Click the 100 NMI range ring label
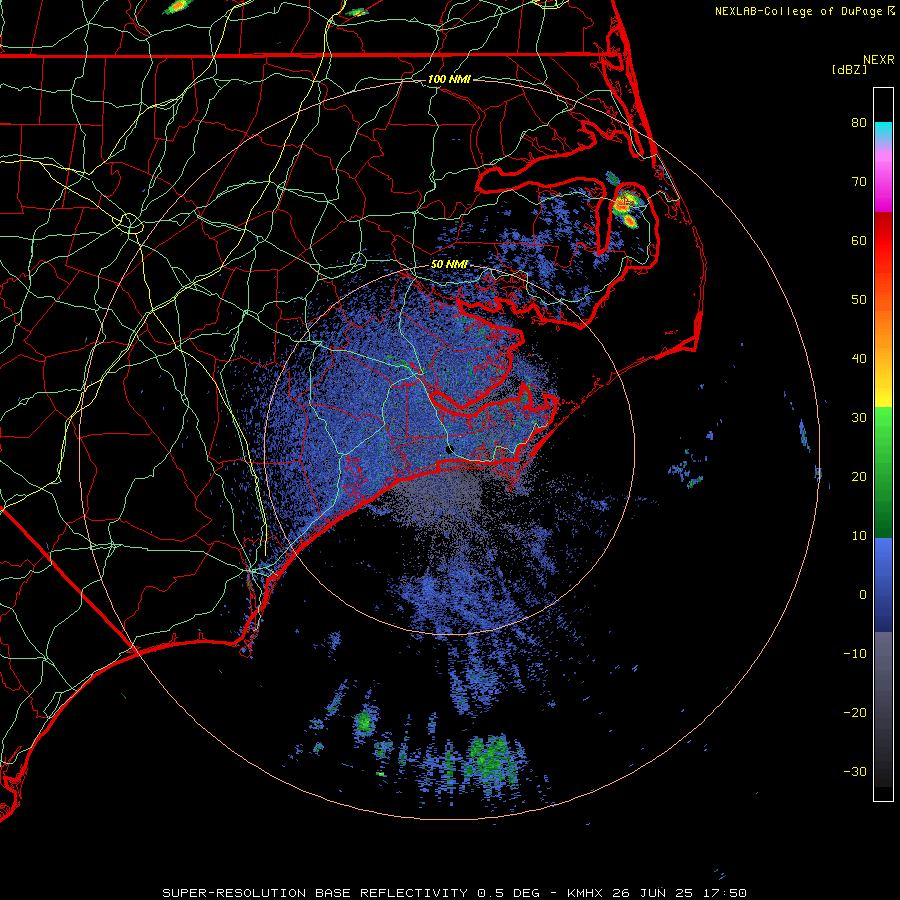The image size is (900, 900). click(x=449, y=79)
